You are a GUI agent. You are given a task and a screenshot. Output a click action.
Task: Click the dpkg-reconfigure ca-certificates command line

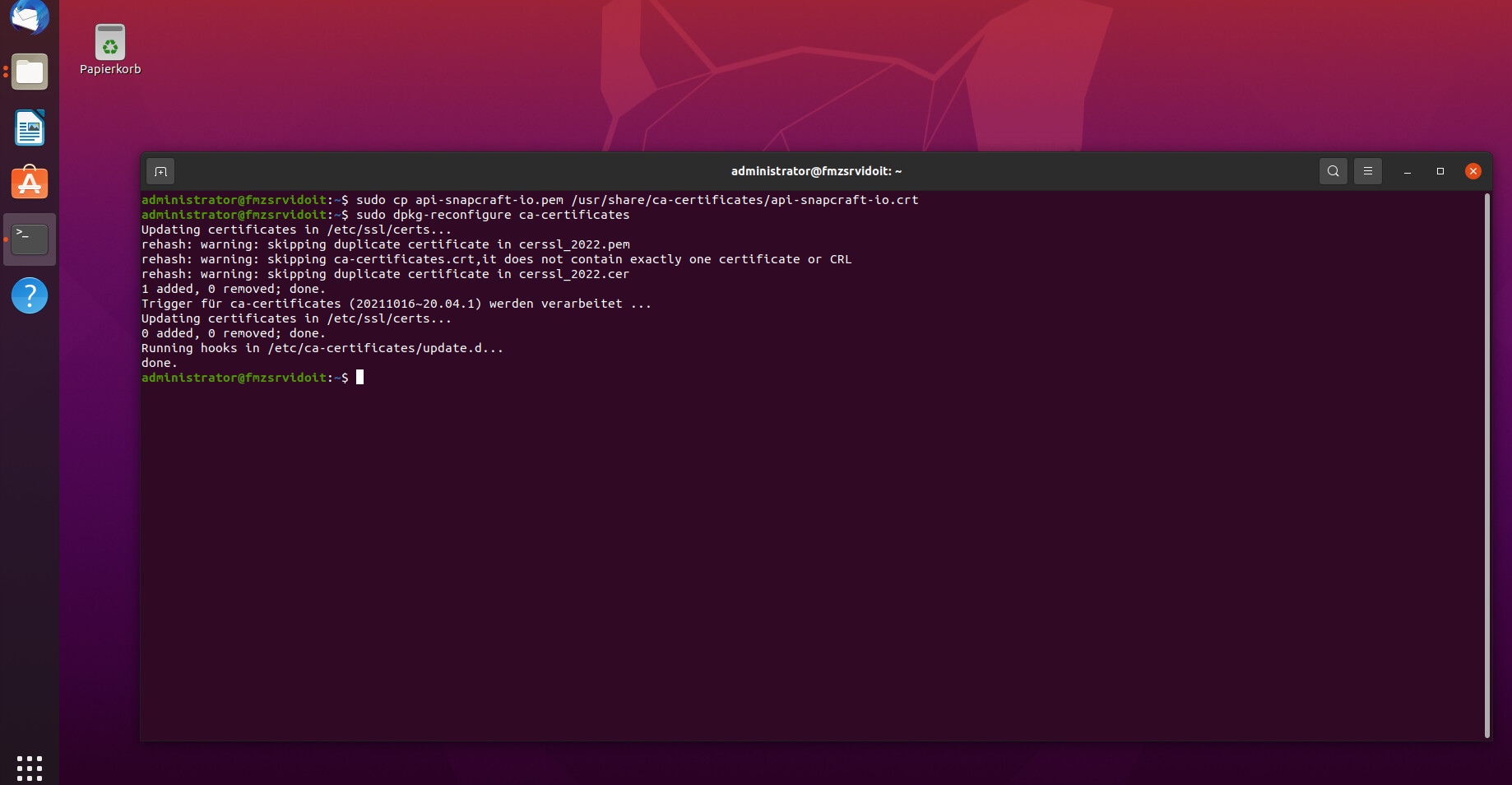coord(492,215)
